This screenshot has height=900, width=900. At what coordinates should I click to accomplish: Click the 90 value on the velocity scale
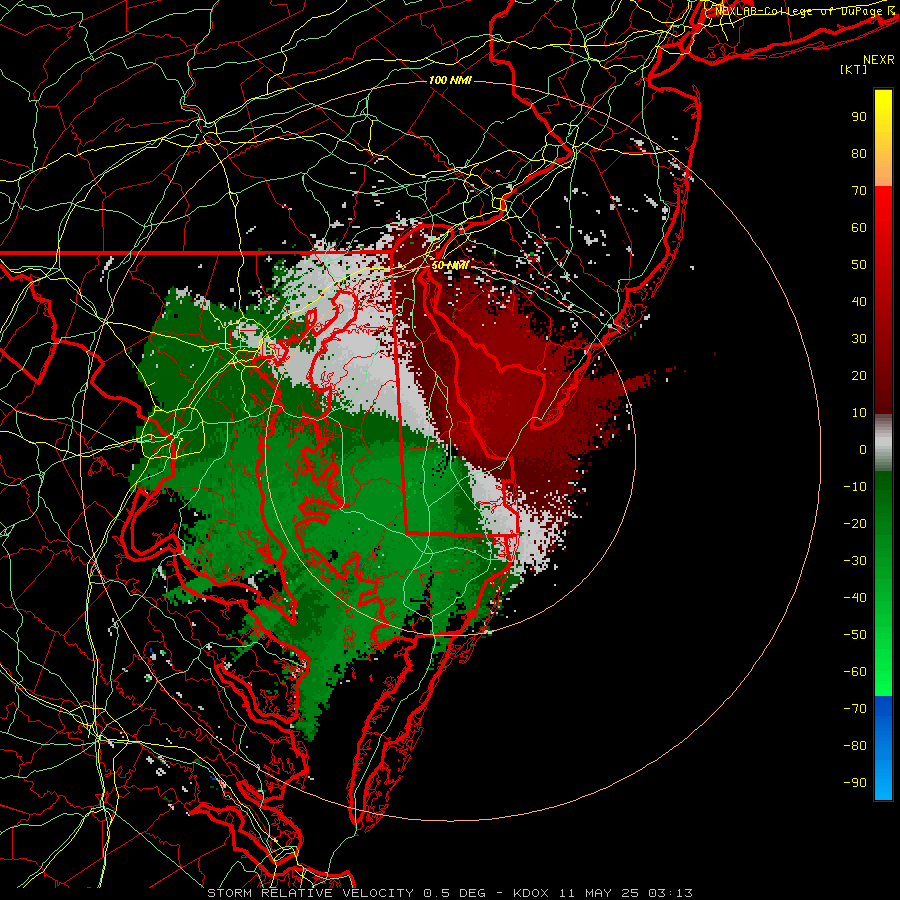859,117
